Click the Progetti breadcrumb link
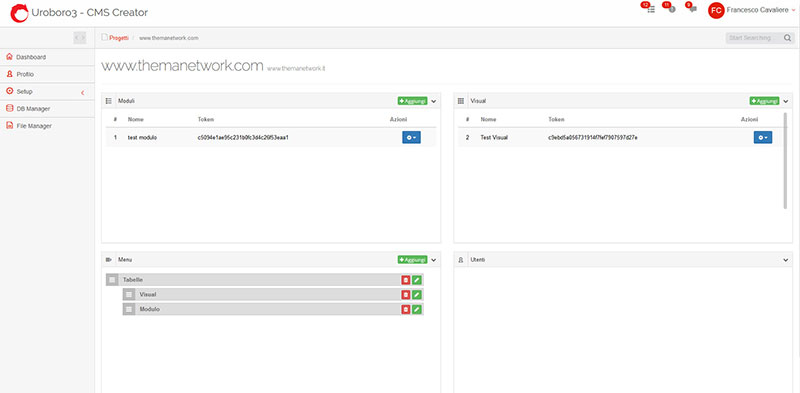 (119, 38)
